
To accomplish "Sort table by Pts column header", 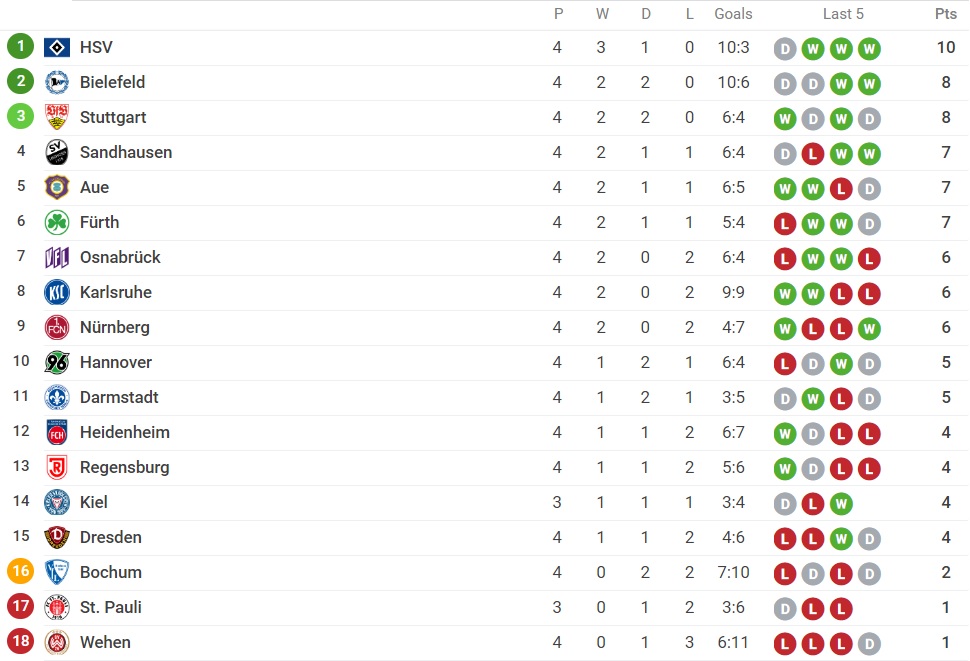I will tap(945, 14).
